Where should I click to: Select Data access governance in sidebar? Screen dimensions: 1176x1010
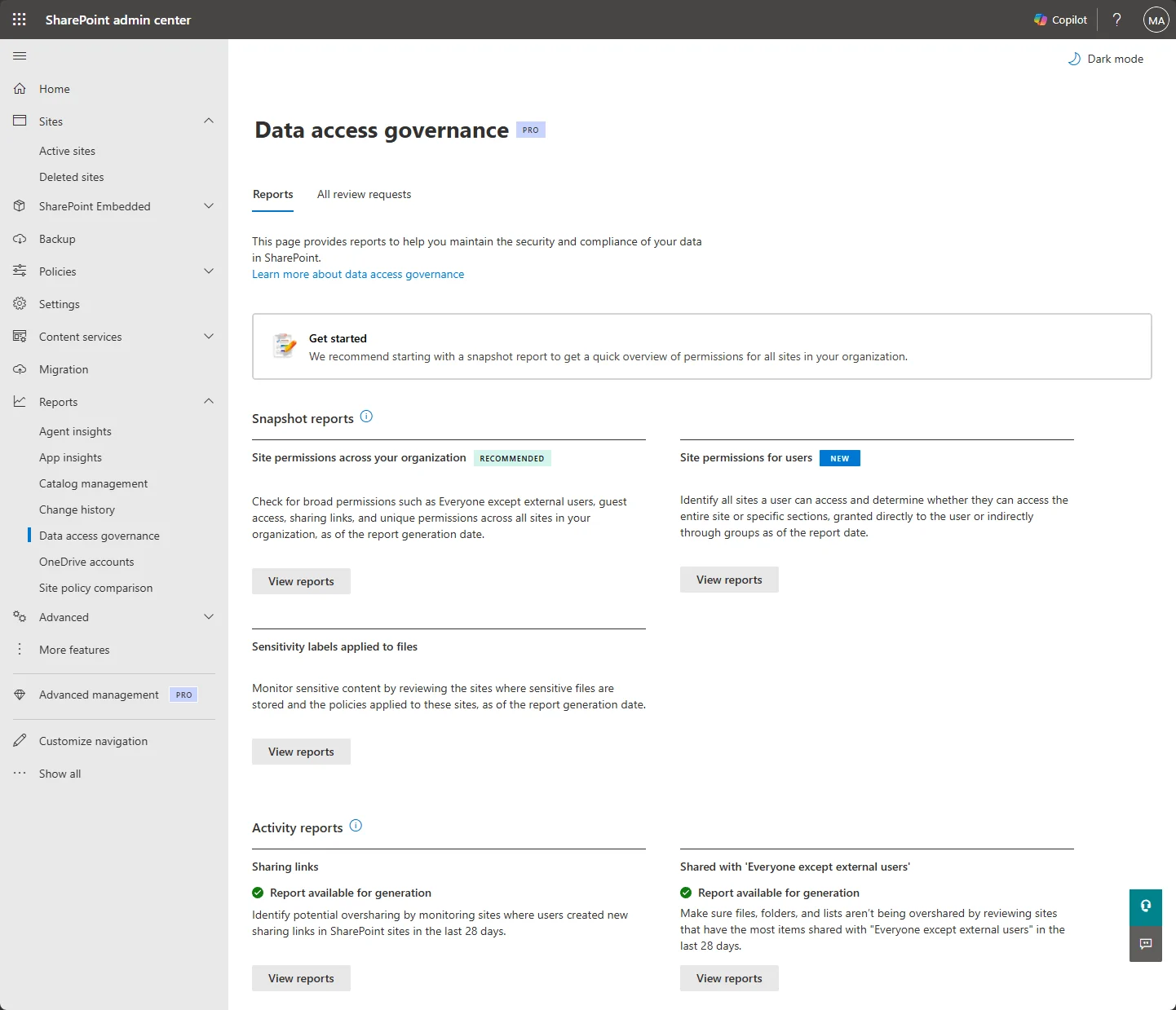coord(99,536)
